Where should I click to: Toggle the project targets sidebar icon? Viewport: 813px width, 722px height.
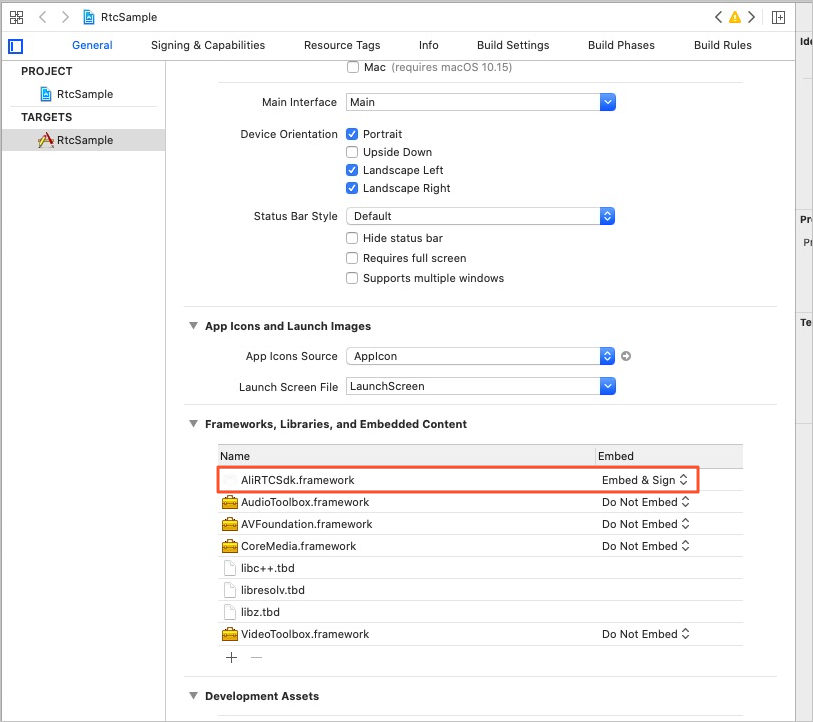16,46
